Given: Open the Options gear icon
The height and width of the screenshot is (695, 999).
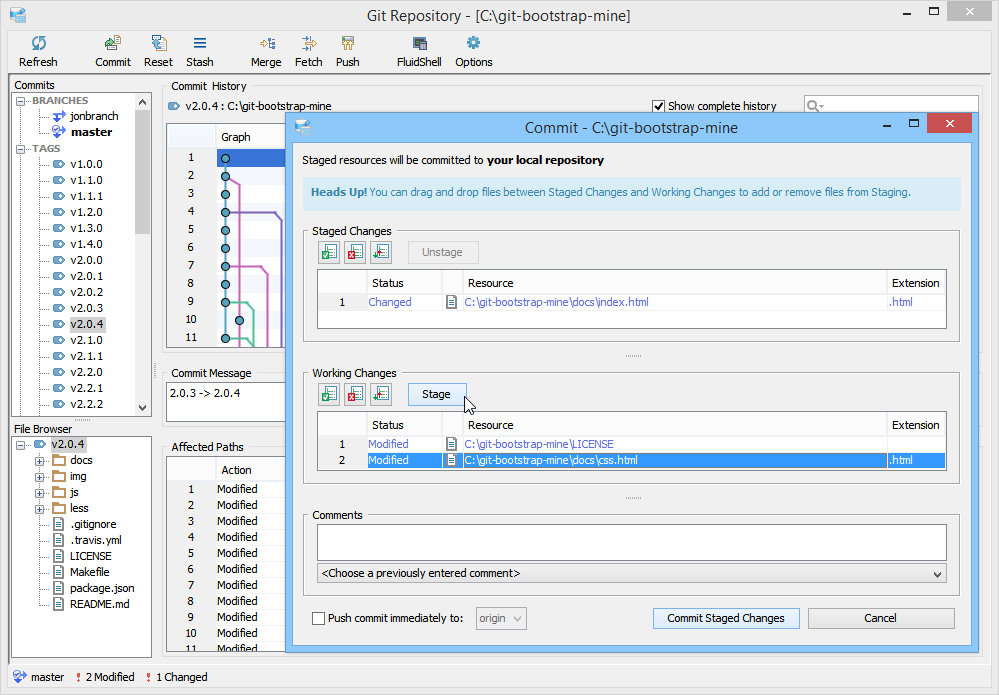Looking at the screenshot, I should 473,43.
